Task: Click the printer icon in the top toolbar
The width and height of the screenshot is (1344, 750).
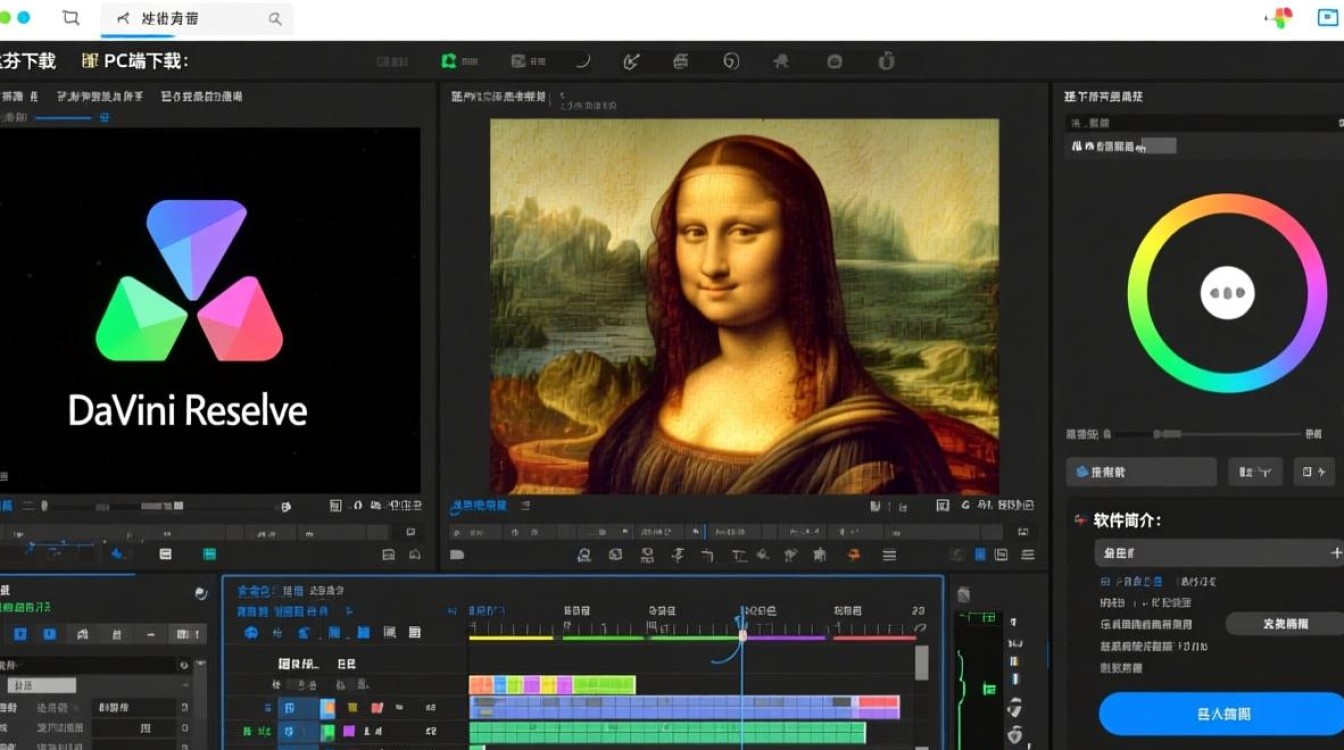Action: click(681, 61)
